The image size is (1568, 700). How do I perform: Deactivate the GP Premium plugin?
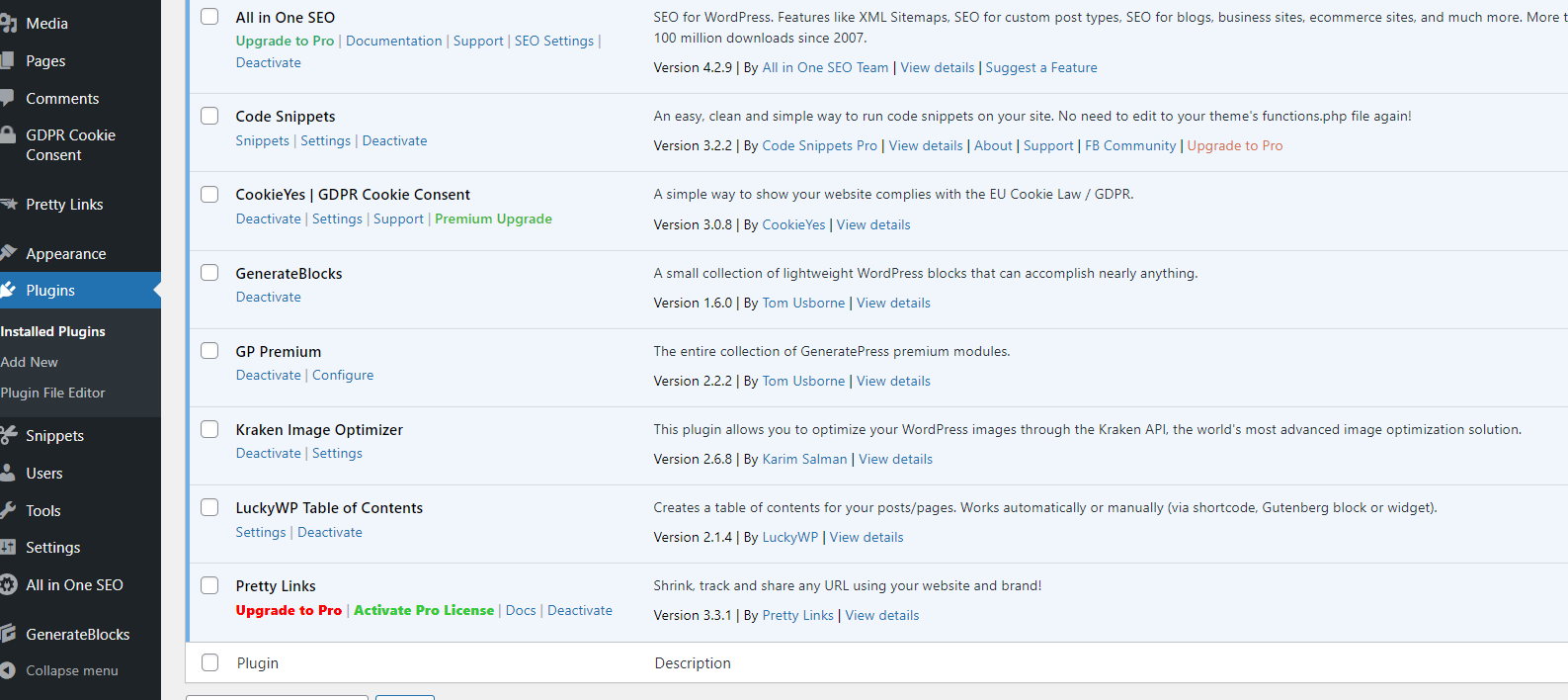pyautogui.click(x=269, y=375)
